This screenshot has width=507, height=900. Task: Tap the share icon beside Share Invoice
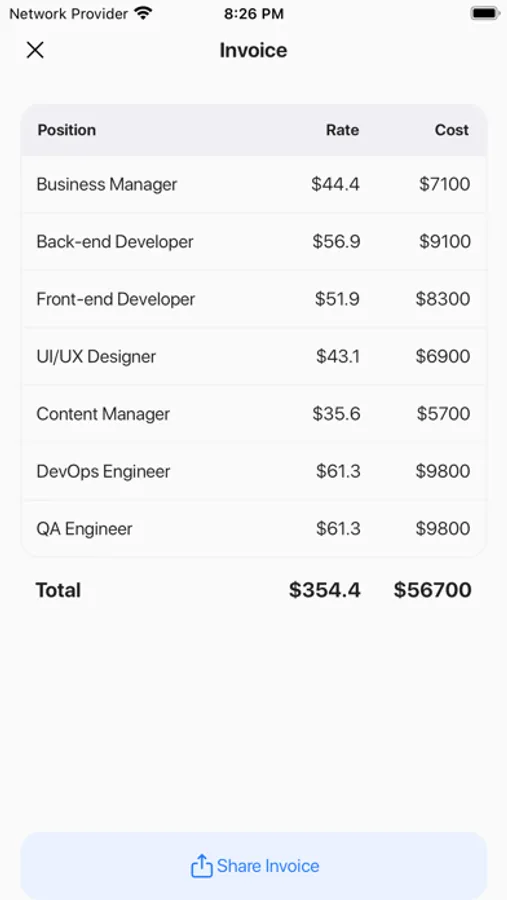coord(201,866)
